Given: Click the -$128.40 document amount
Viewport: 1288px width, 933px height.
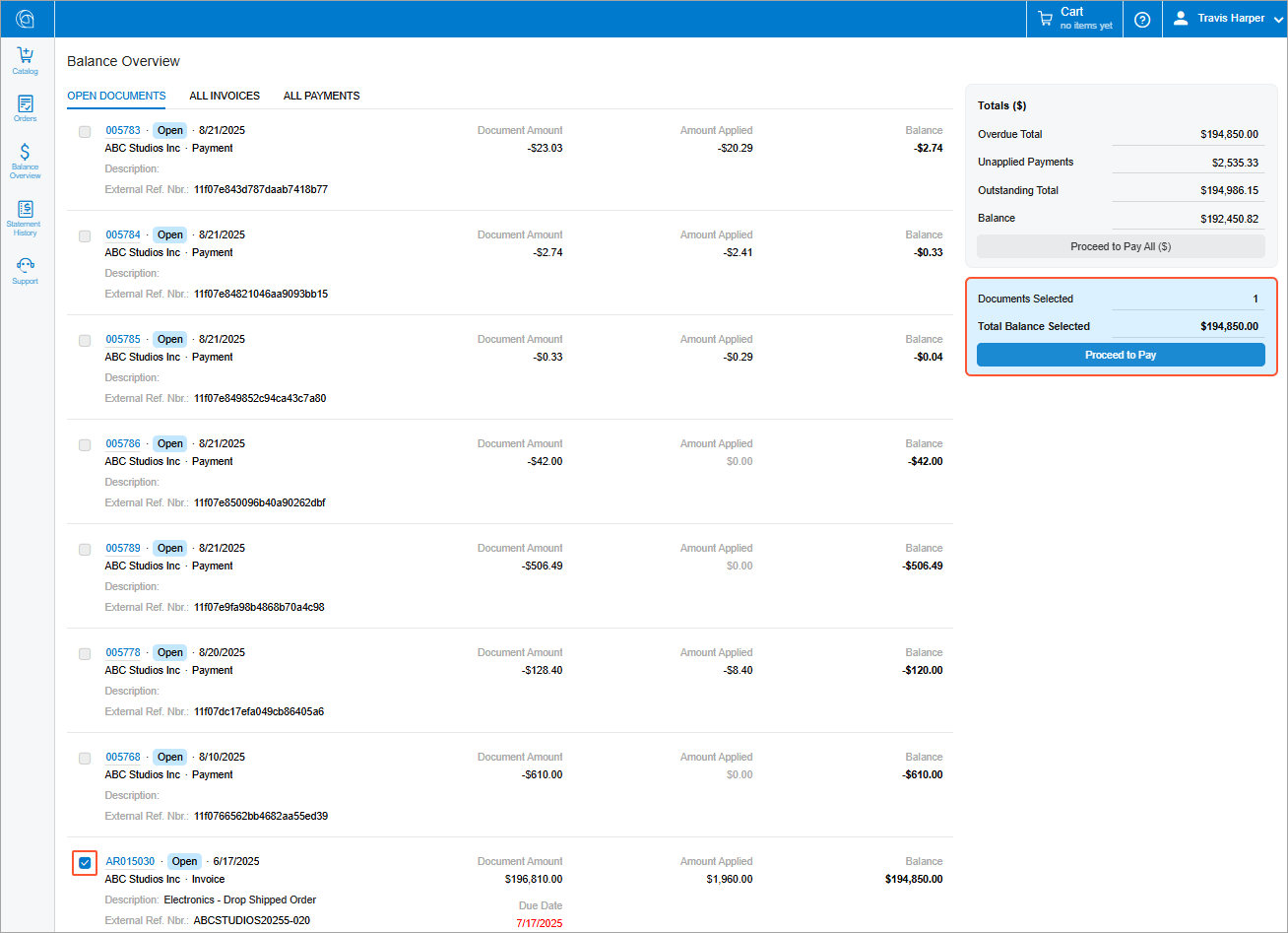Looking at the screenshot, I should (x=543, y=670).
